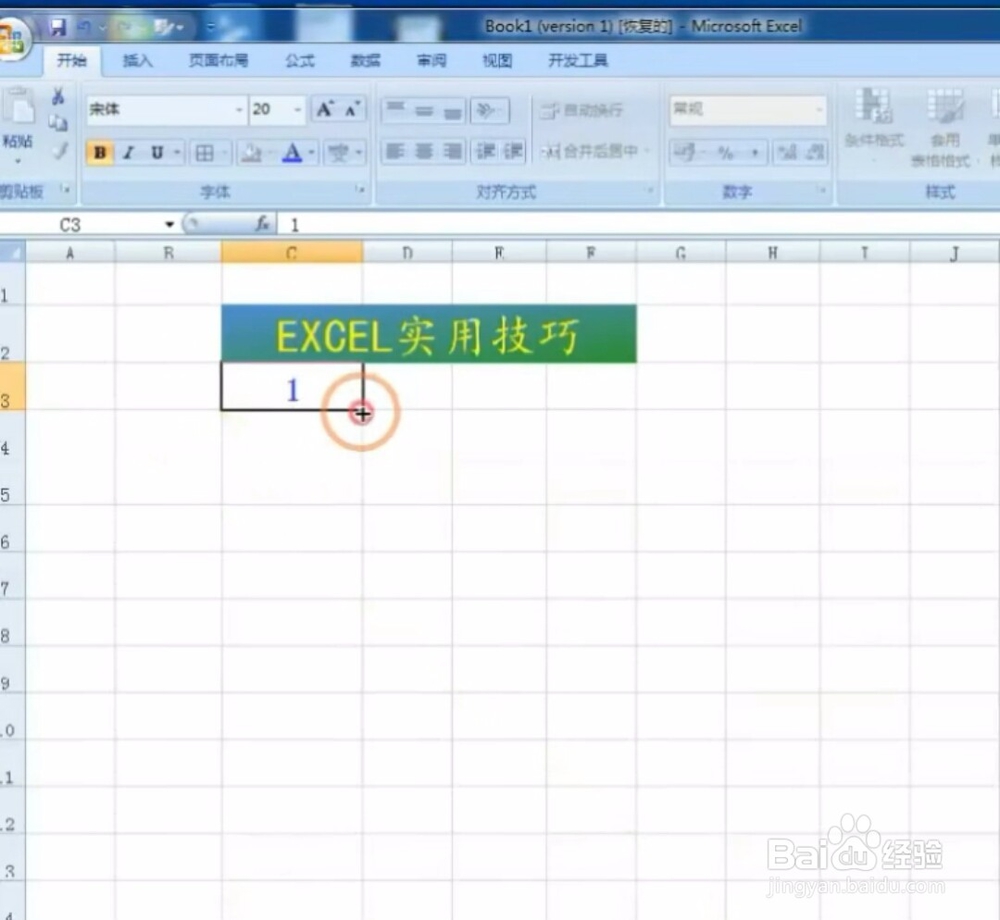Open the number format dropdown (常规)

click(x=818, y=110)
